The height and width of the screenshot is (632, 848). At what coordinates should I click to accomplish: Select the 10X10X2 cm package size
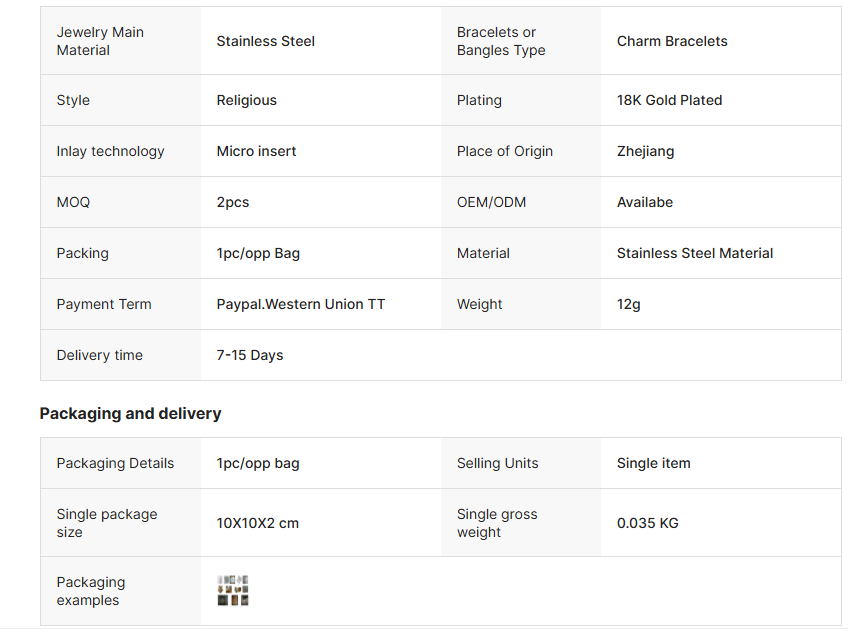click(257, 523)
